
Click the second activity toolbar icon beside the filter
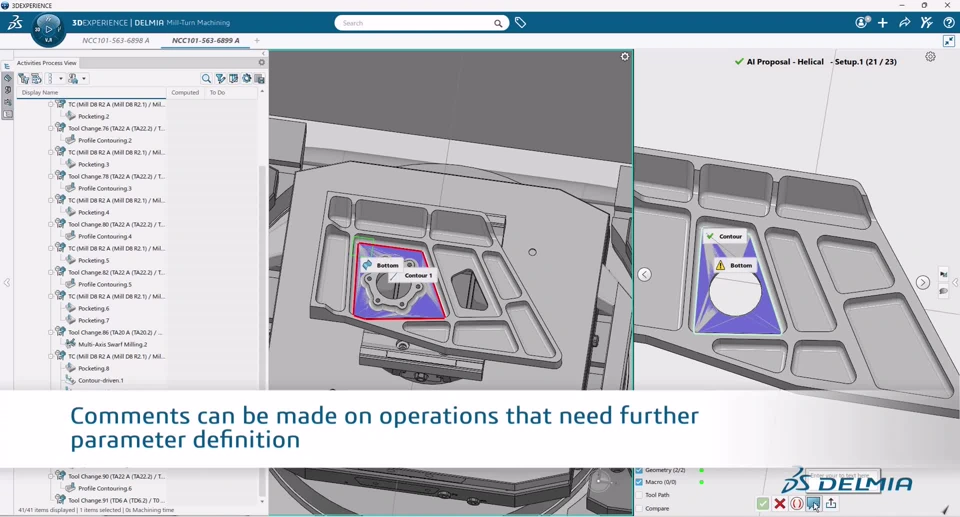coord(36,78)
